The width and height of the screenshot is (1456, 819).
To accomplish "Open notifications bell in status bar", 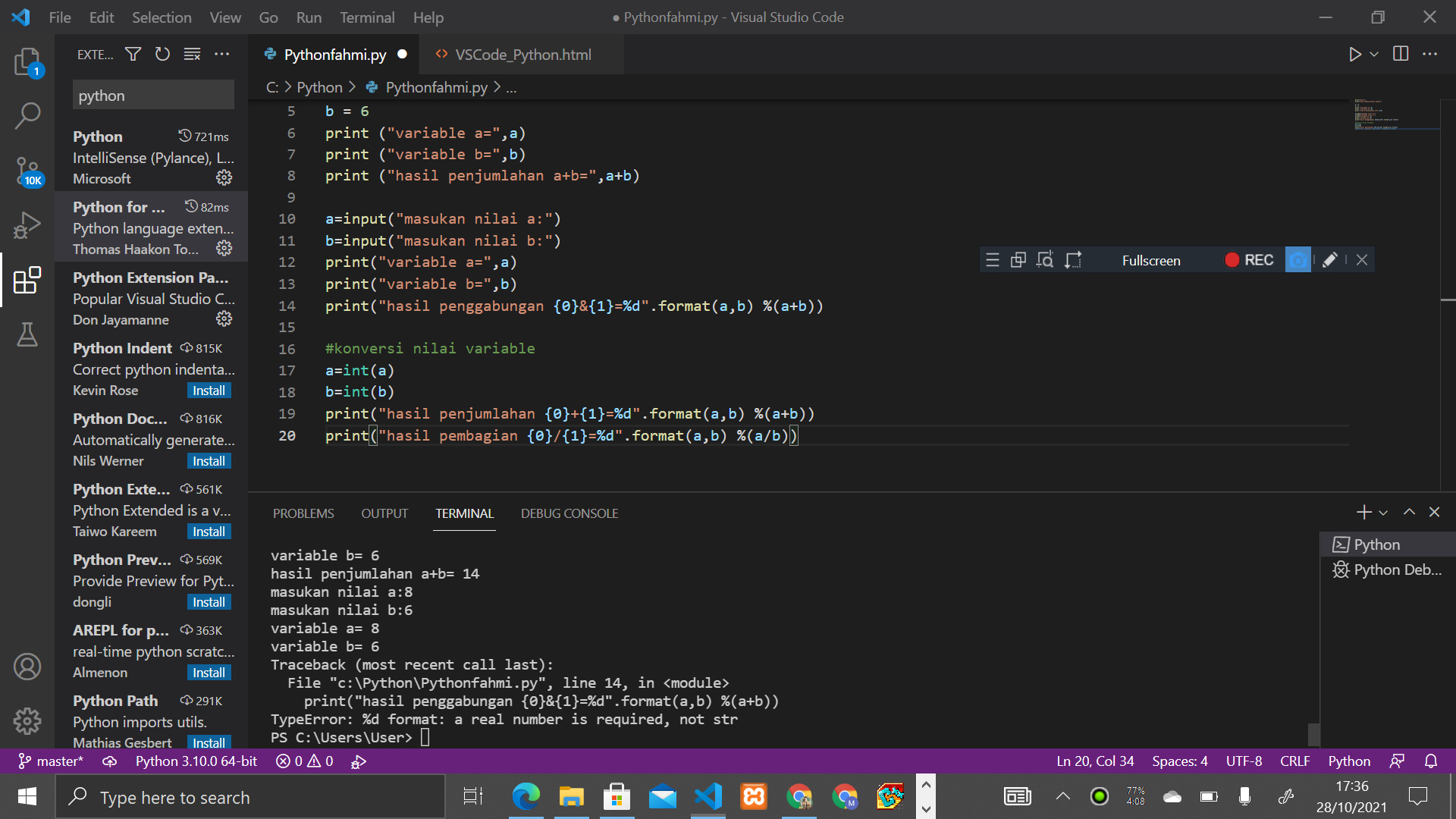I will [1431, 761].
